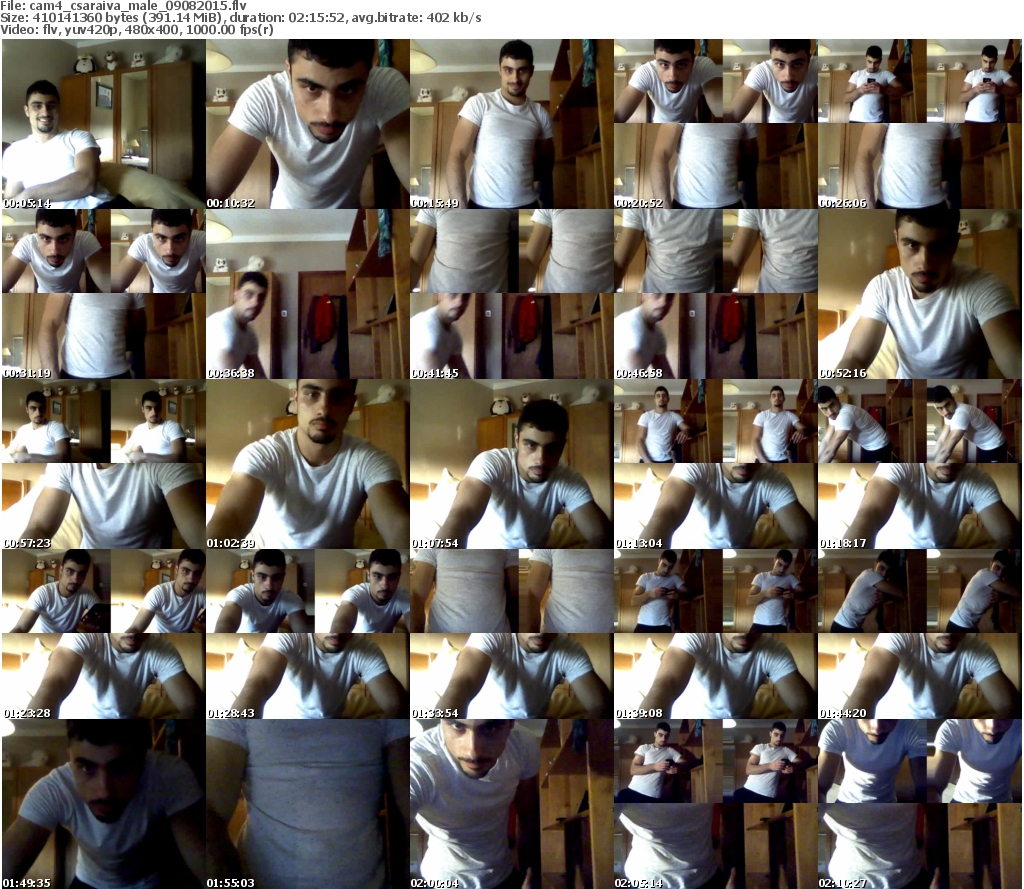Select the thumbnail stamped 02:05:14
The width and height of the screenshot is (1024, 889).
(x=716, y=803)
